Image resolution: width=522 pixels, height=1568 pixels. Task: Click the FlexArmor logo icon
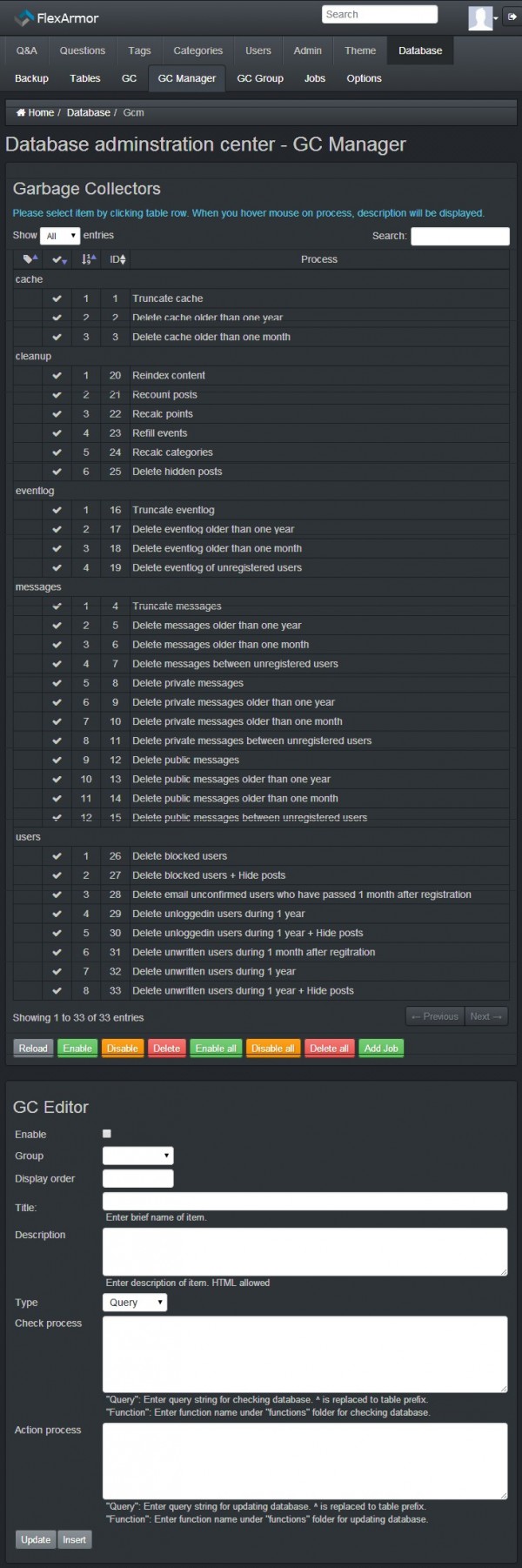(x=23, y=17)
